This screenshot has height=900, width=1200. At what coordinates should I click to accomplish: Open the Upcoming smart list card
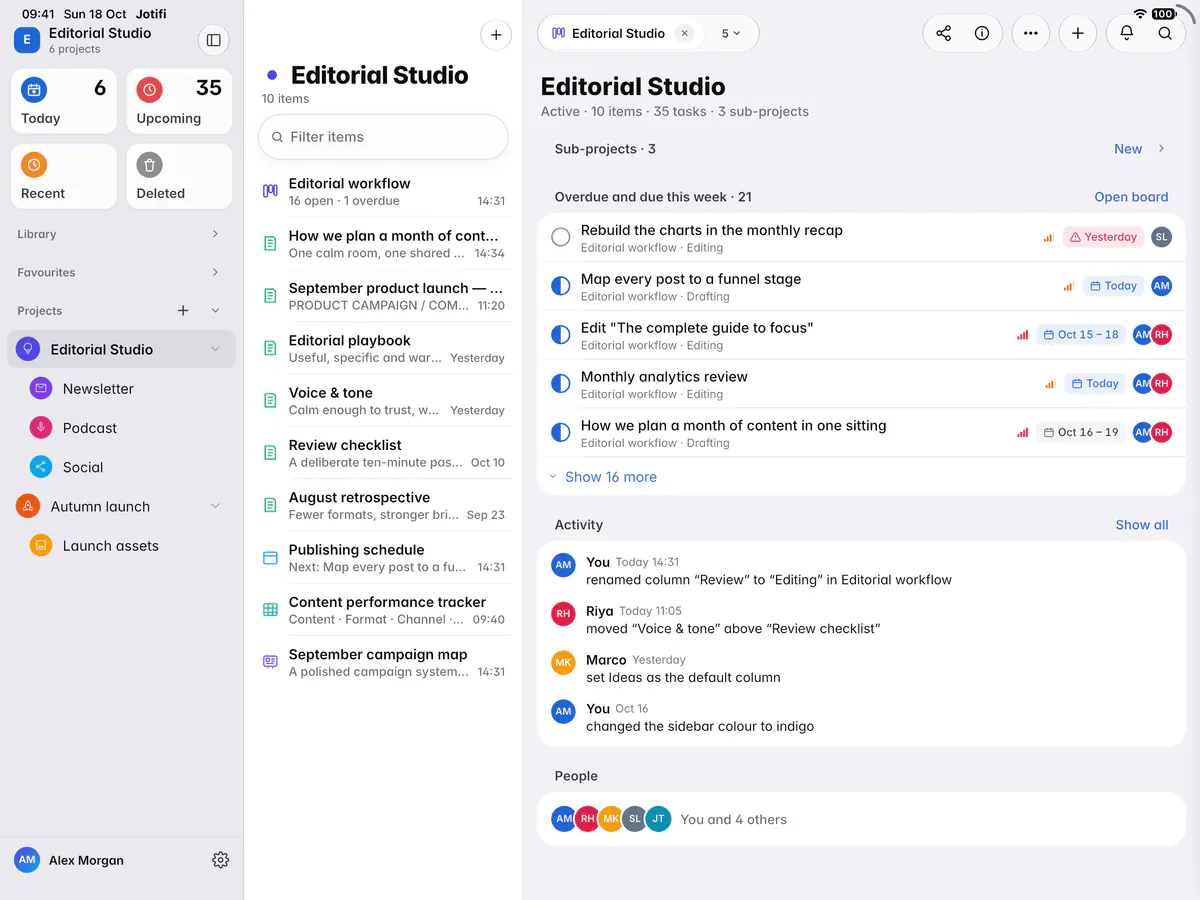tap(179, 101)
